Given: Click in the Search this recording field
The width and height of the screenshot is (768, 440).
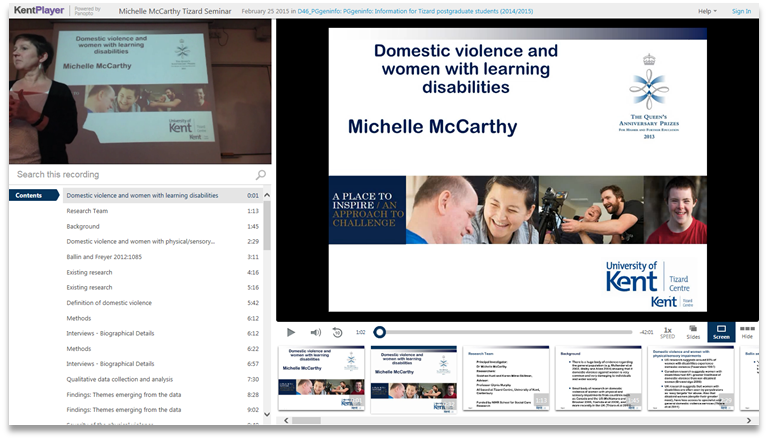Looking at the screenshot, I should pyautogui.click(x=132, y=174).
